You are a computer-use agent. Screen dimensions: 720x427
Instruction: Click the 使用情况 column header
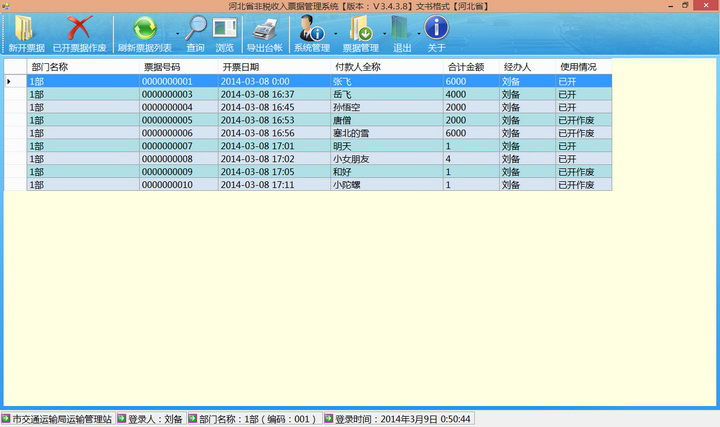coord(584,67)
